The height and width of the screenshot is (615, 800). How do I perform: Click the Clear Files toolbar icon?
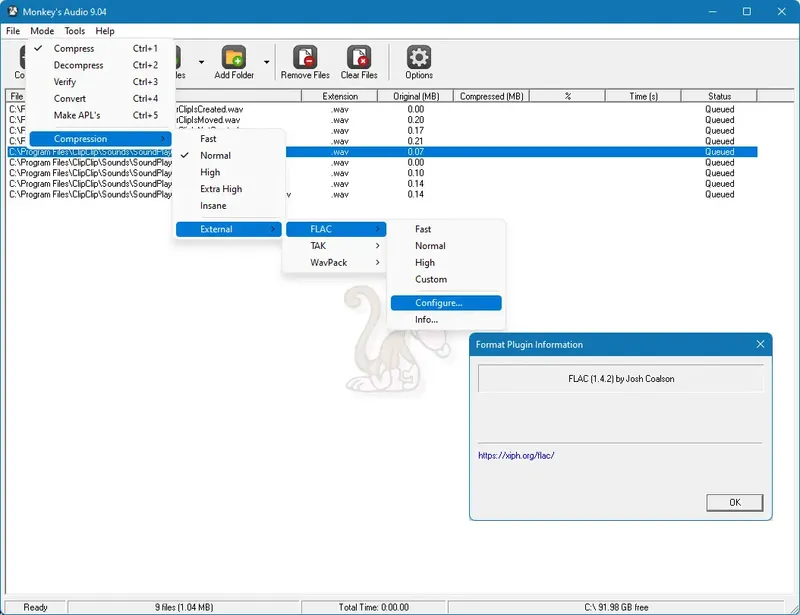[x=359, y=58]
